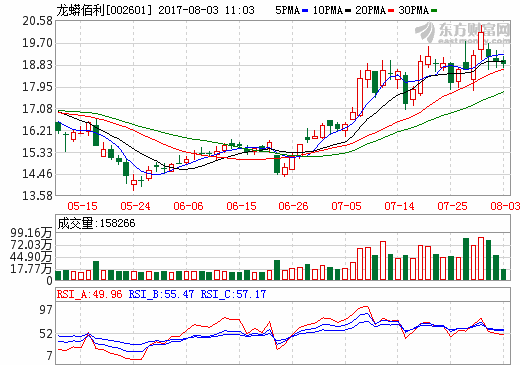
Task: Click the 10PMA black legend marker
Action: coord(348,11)
